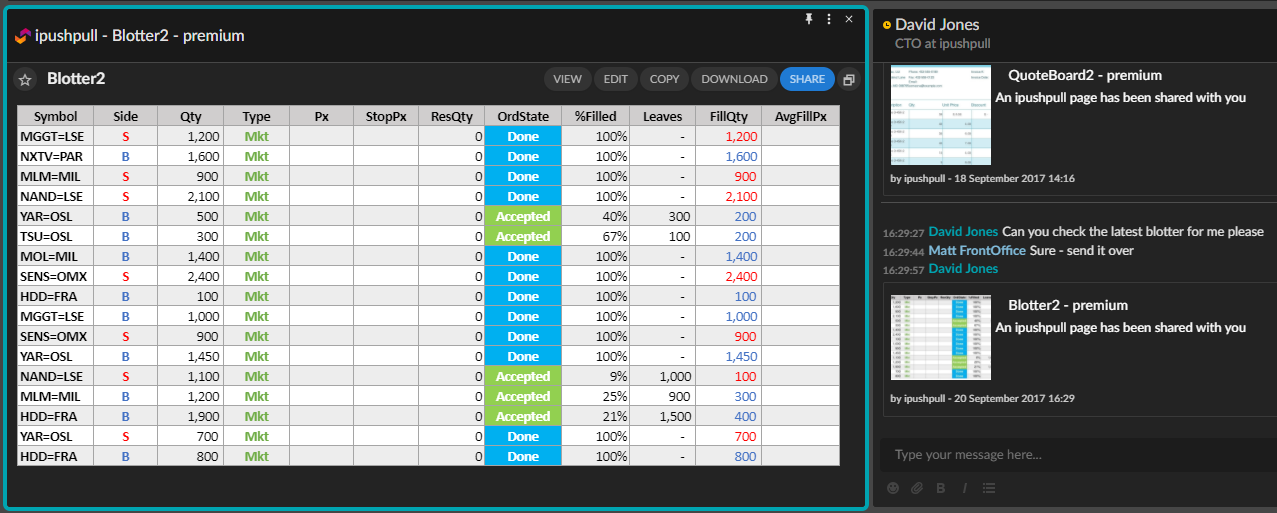Switch to the EDIT mode

point(615,79)
